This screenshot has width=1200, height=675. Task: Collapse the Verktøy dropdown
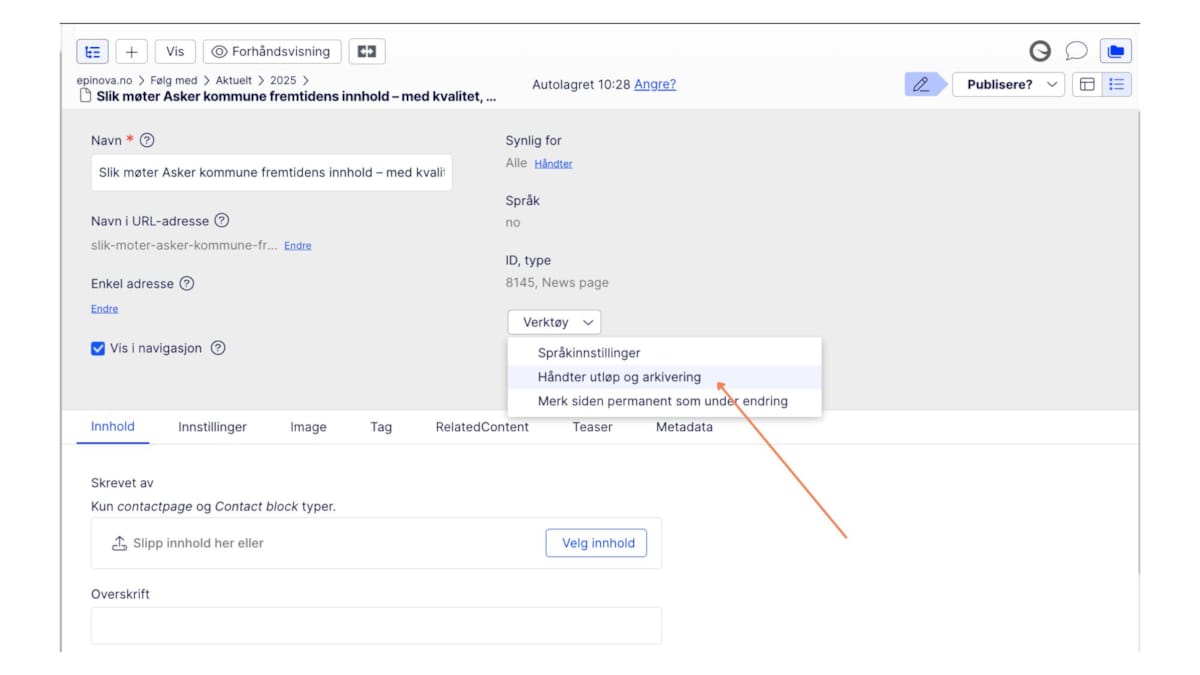coord(554,322)
